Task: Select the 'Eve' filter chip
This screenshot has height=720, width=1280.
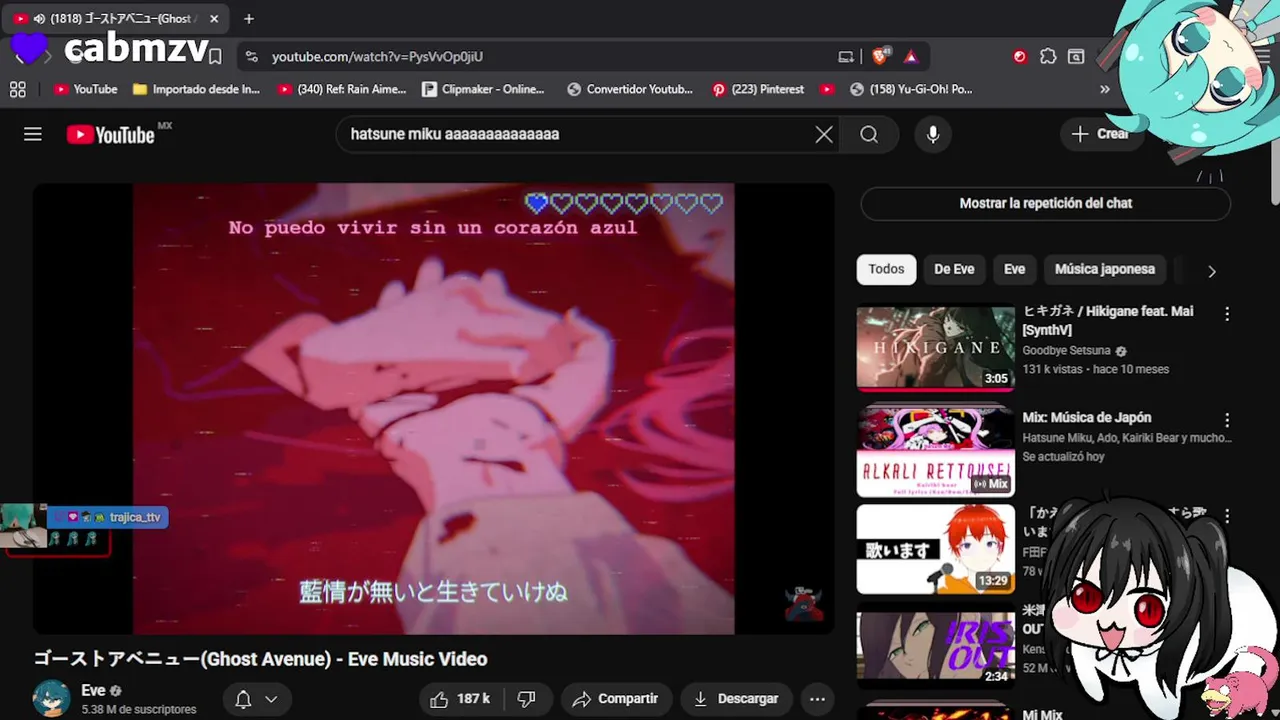Action: point(1014,269)
